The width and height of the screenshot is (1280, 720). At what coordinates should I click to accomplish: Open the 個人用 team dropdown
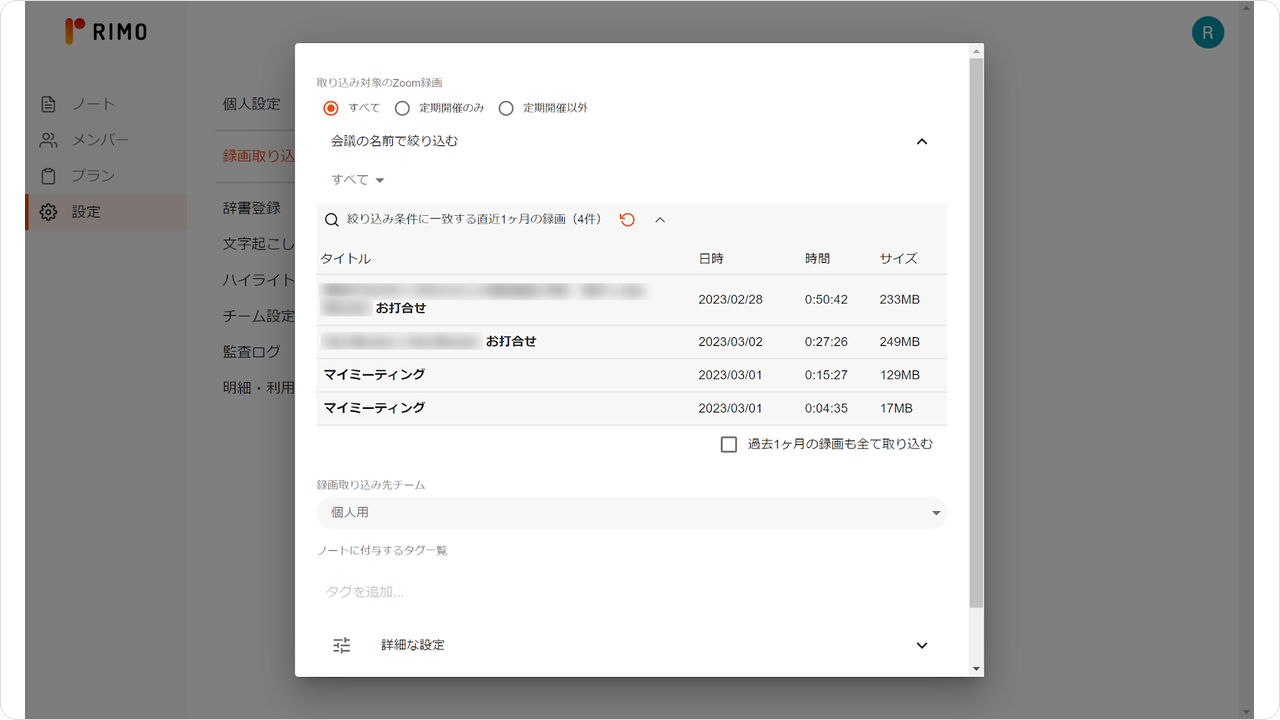click(631, 513)
